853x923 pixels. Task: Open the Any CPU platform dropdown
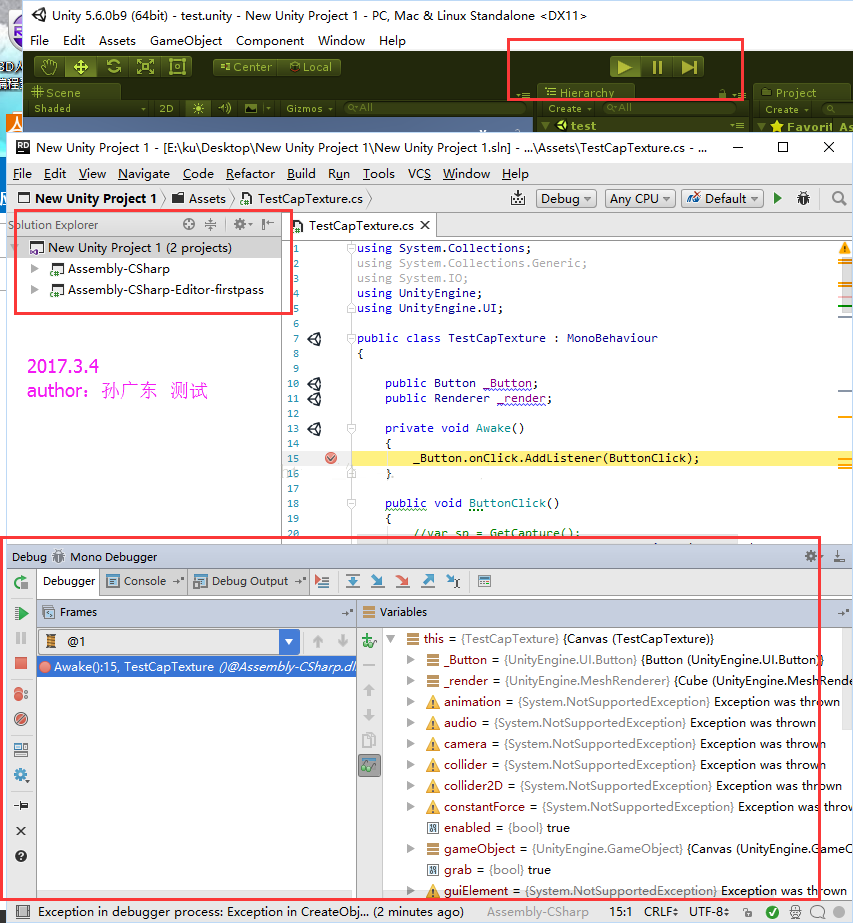(x=640, y=199)
